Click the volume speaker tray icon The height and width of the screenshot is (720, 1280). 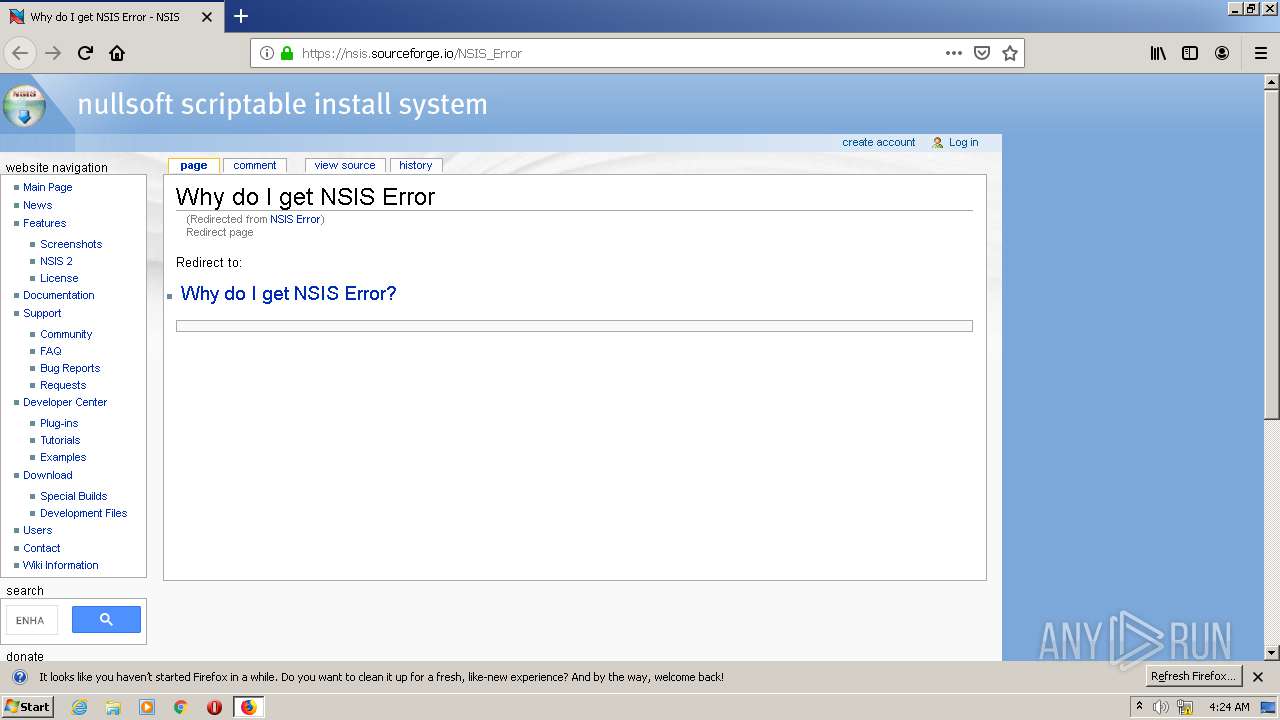[1161, 707]
